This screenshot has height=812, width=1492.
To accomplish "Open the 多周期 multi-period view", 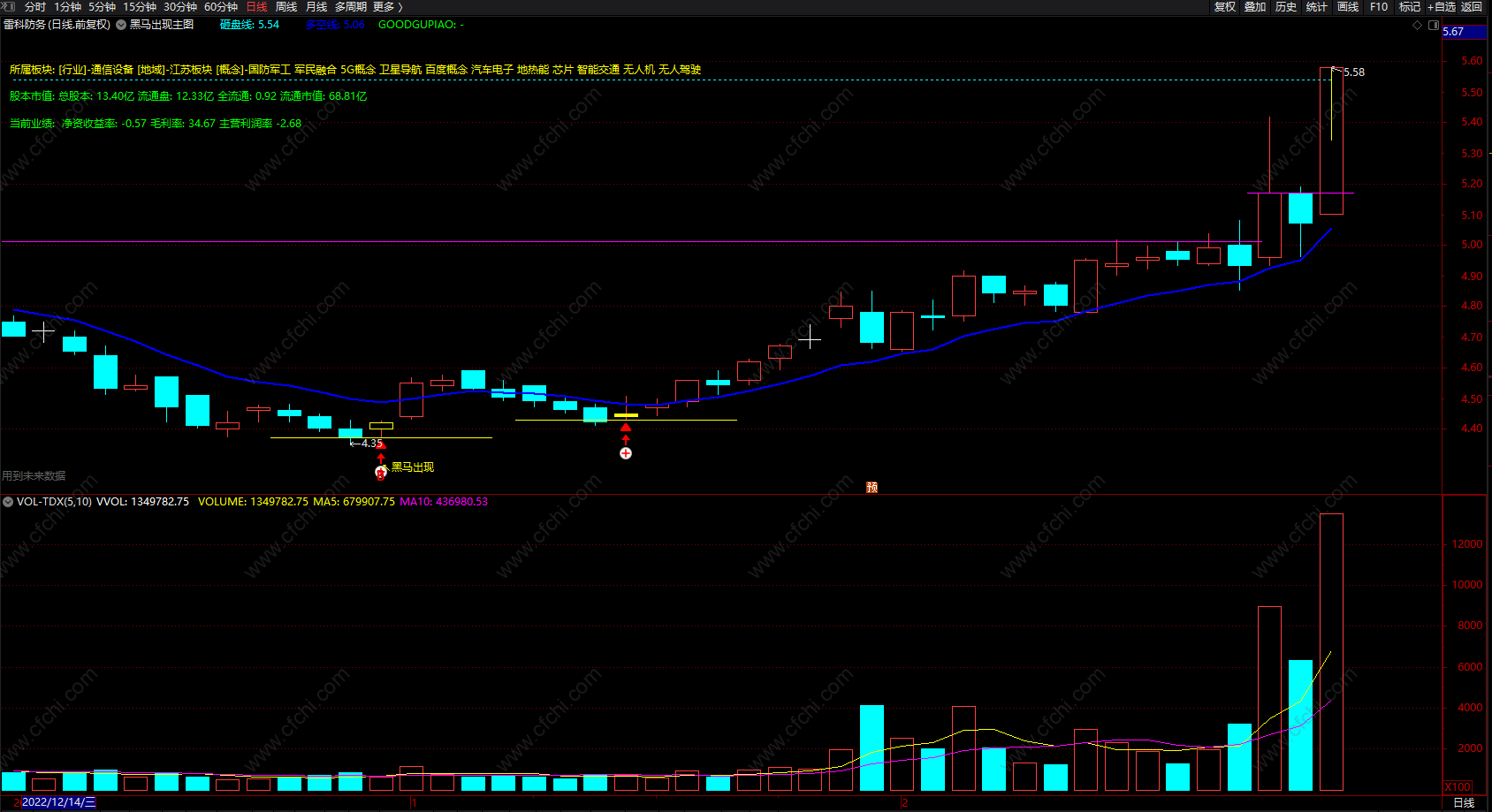I will [x=351, y=7].
